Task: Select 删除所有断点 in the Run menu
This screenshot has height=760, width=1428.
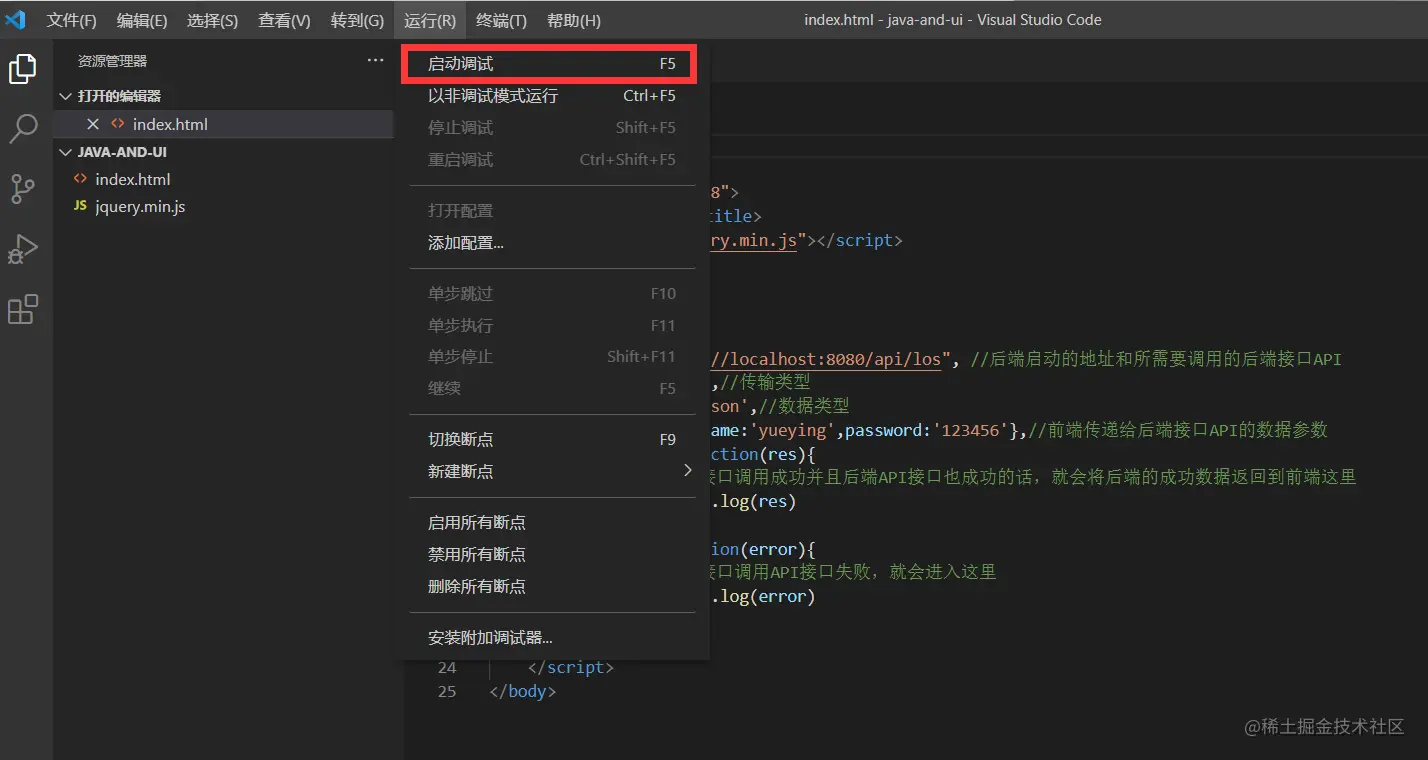Action: [x=552, y=587]
